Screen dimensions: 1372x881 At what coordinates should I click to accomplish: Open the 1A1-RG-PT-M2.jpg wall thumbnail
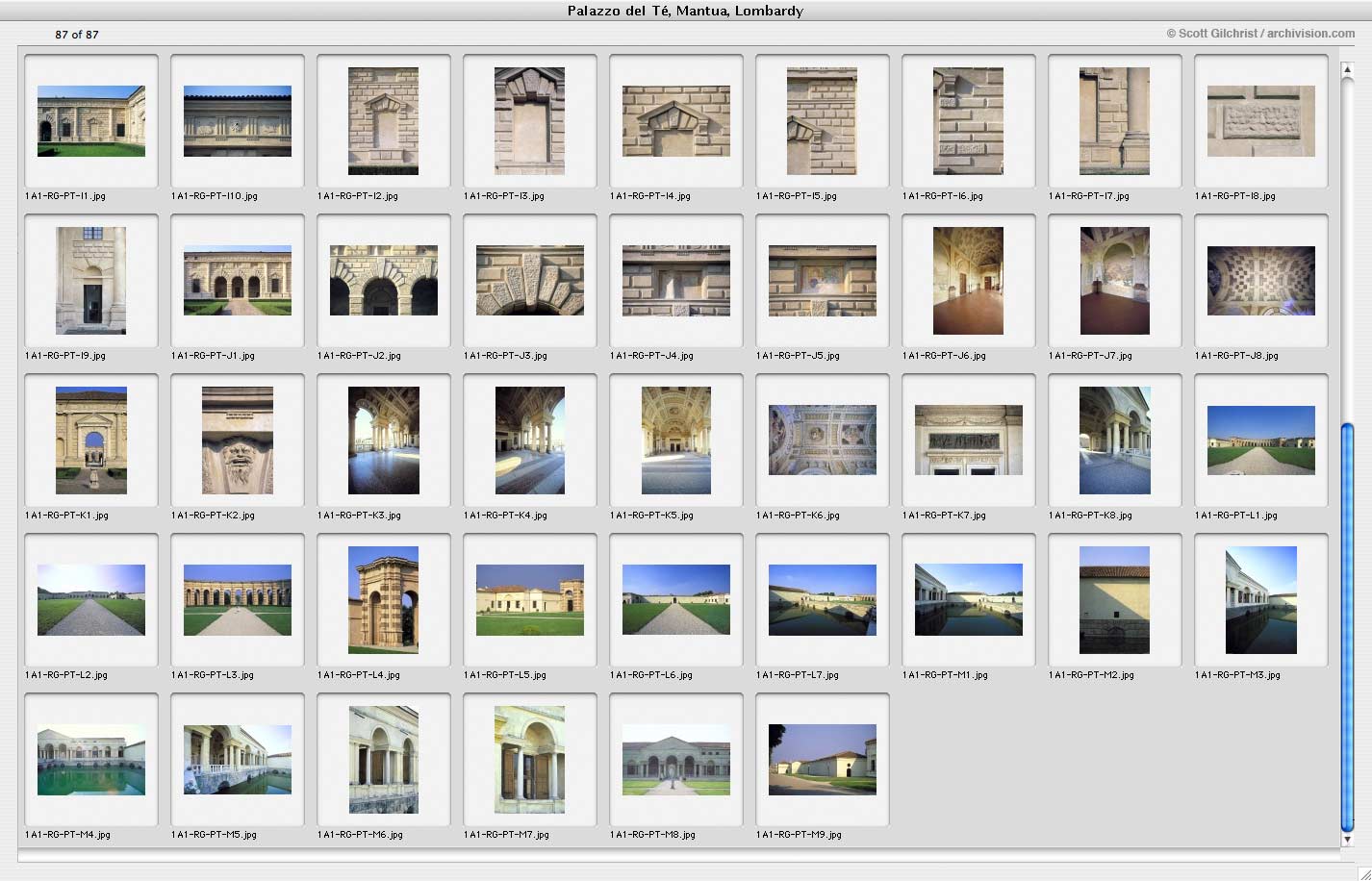1115,600
